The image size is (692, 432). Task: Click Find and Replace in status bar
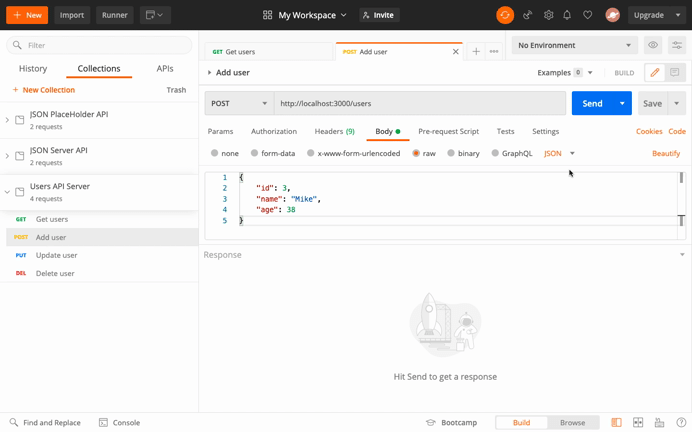click(x=45, y=422)
